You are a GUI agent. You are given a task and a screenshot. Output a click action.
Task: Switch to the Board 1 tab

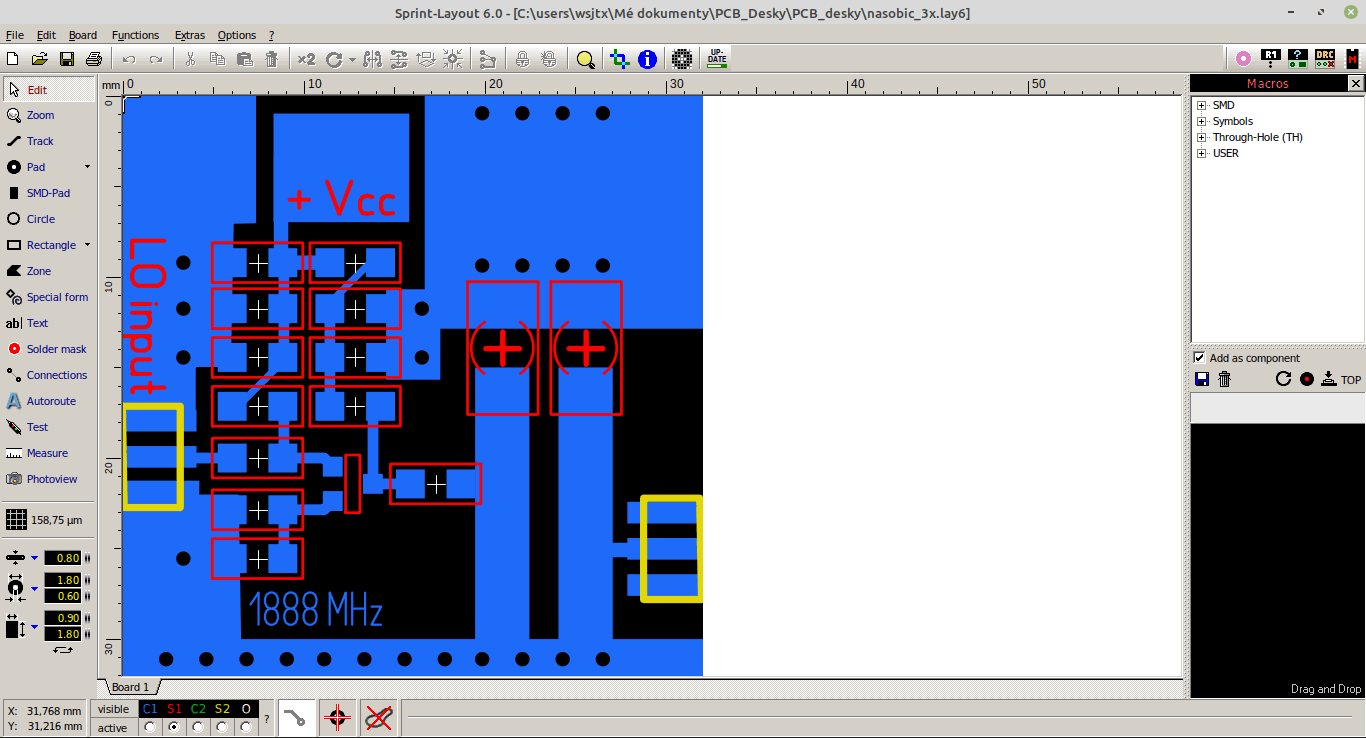[130, 687]
